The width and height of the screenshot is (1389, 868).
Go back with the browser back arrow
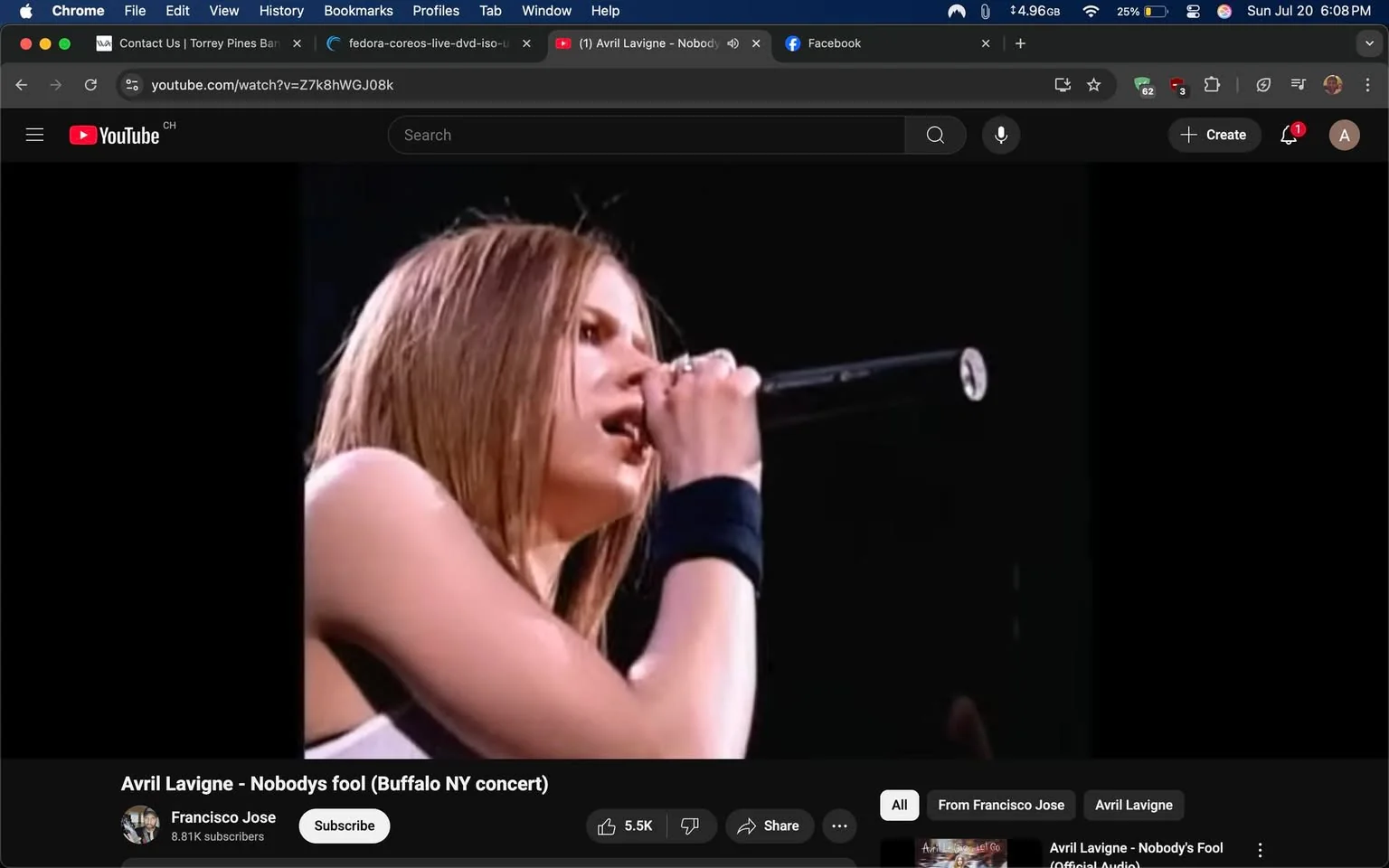point(22,85)
